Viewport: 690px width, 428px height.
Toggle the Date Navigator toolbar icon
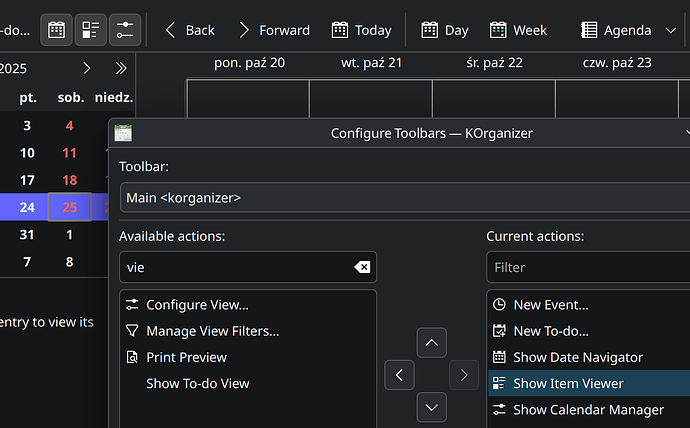(x=57, y=29)
